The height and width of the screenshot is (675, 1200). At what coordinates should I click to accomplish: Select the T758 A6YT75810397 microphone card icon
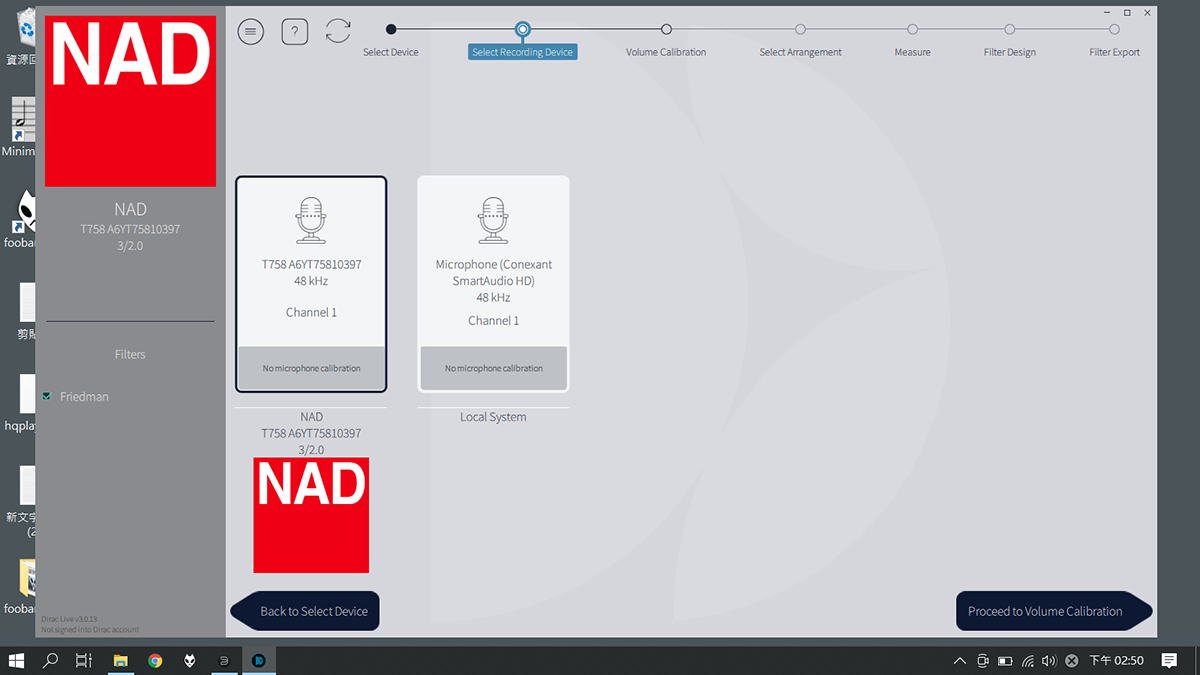[311, 220]
